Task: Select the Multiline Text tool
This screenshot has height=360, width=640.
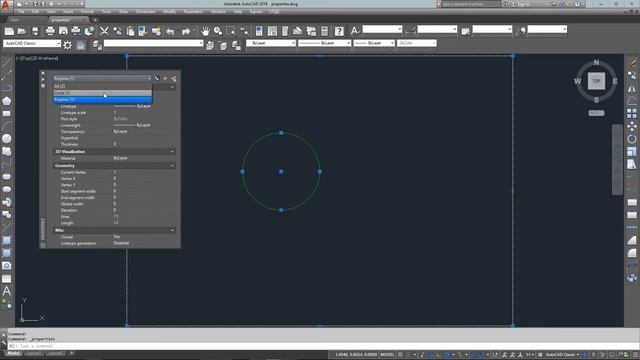Action: pos(7,291)
